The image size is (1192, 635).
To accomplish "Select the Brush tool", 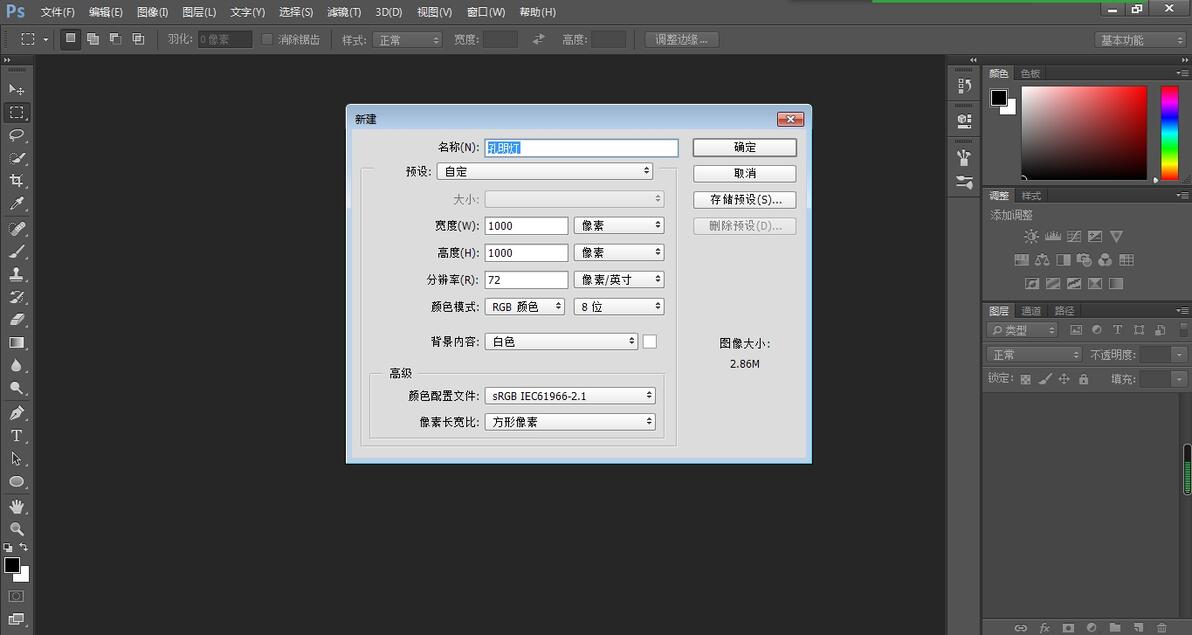I will click(x=17, y=251).
